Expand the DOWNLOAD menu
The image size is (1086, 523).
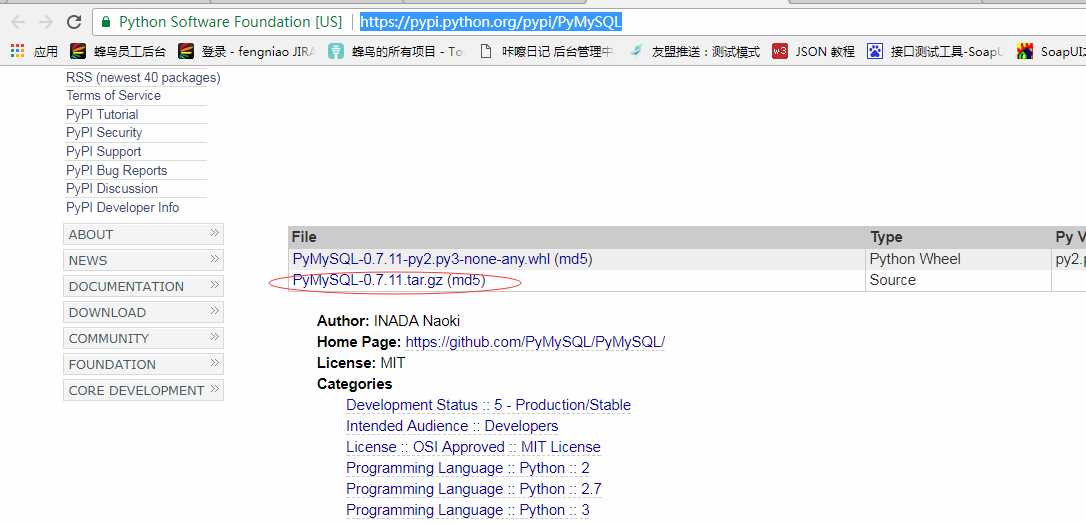(143, 312)
